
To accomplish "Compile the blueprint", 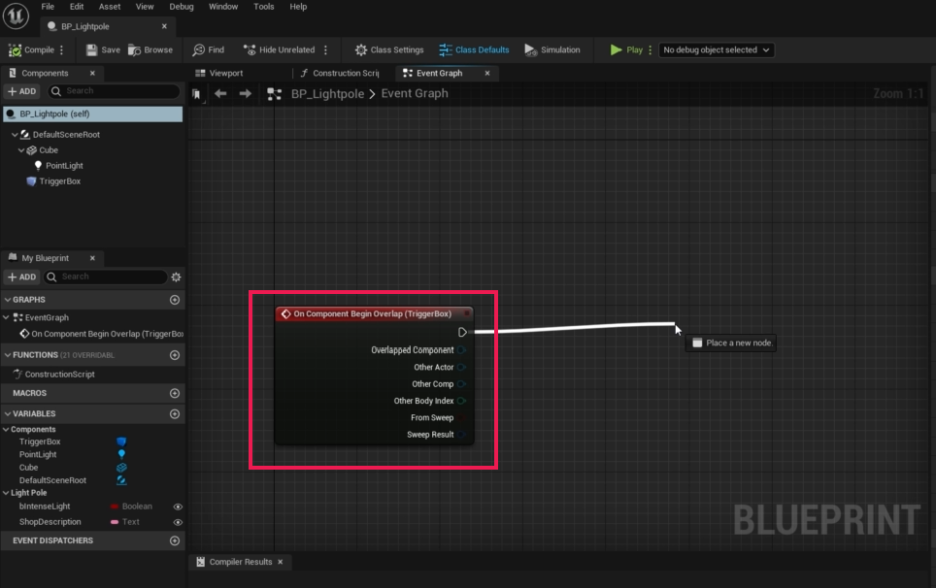I will tap(32, 50).
